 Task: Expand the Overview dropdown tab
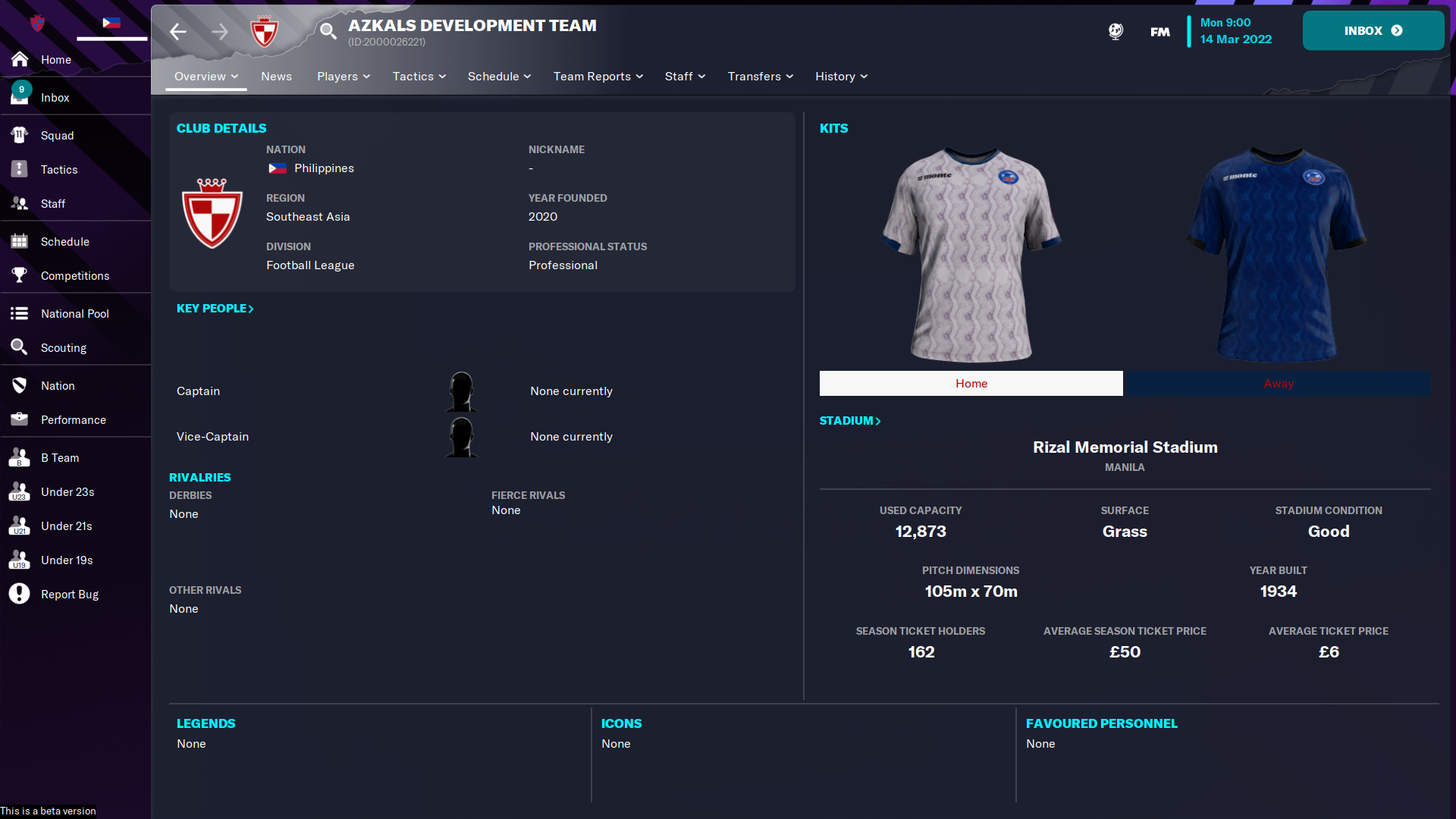tap(206, 77)
